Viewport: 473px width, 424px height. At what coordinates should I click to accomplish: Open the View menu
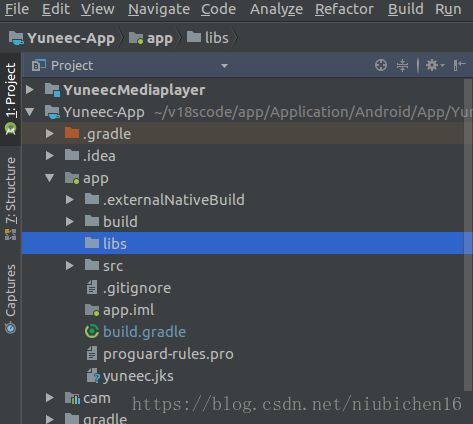tap(98, 9)
